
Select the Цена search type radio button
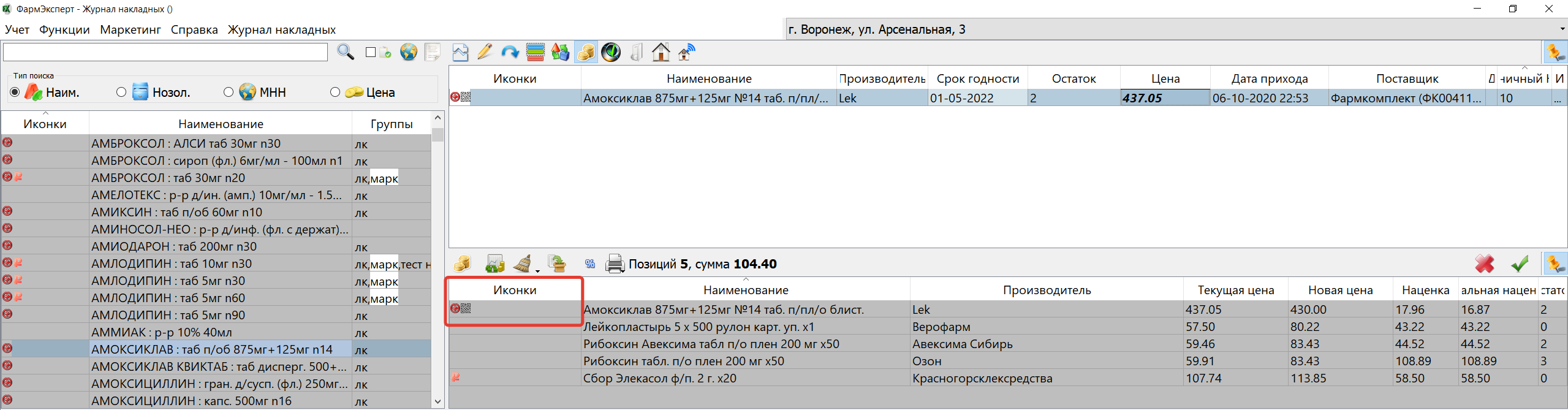click(x=335, y=93)
